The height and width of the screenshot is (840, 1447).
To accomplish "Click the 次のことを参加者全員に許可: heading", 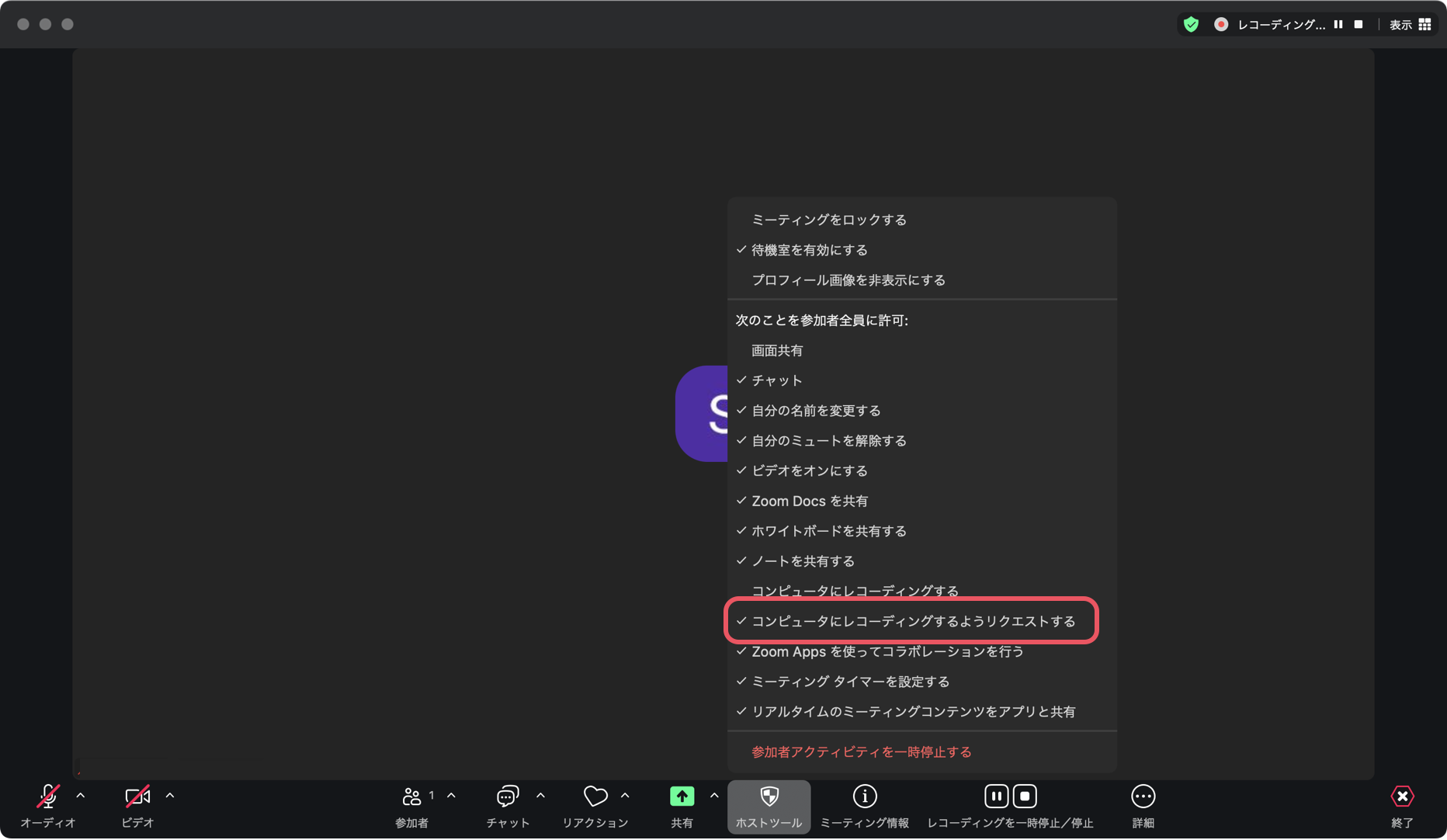I will coord(822,321).
